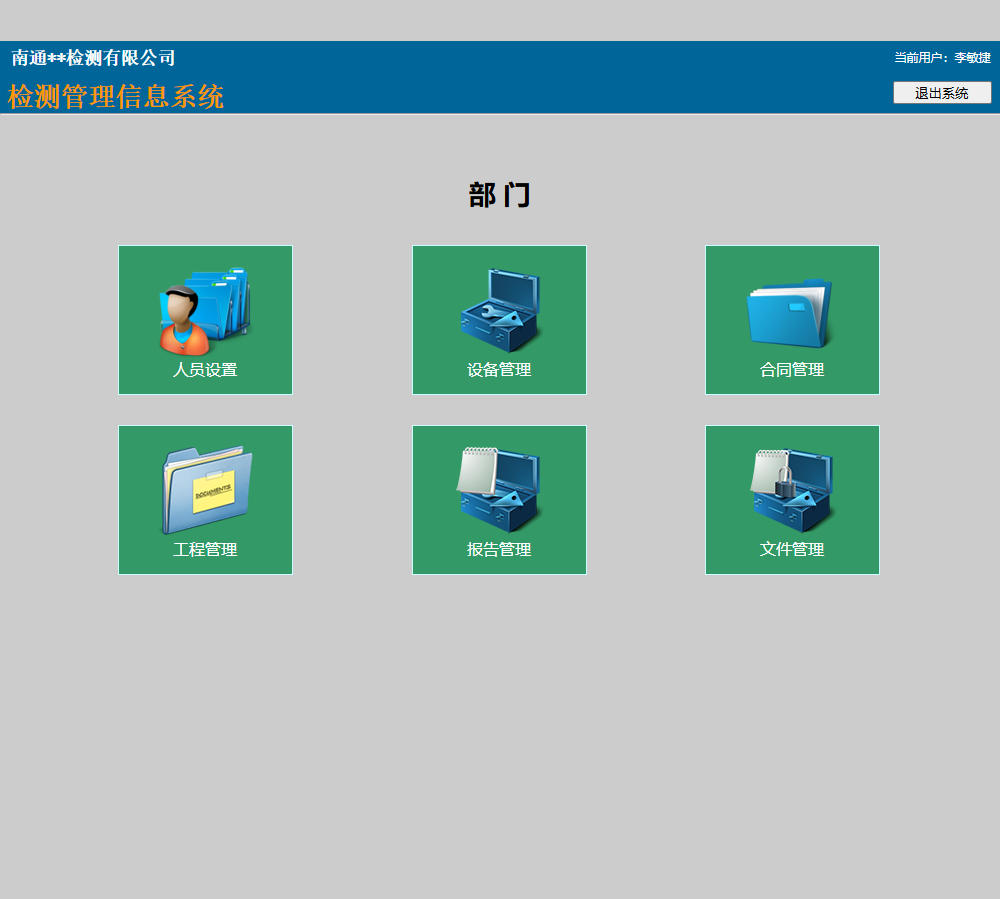Go to the 文件管理 text label
Viewport: 1000px width, 899px height.
click(792, 550)
